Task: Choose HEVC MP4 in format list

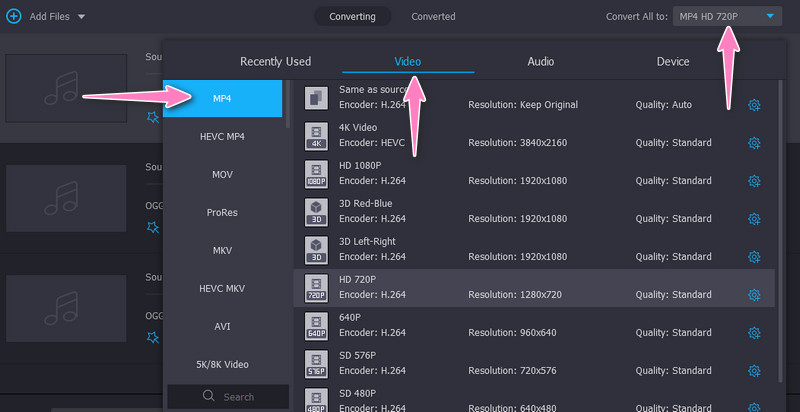Action: [222, 136]
